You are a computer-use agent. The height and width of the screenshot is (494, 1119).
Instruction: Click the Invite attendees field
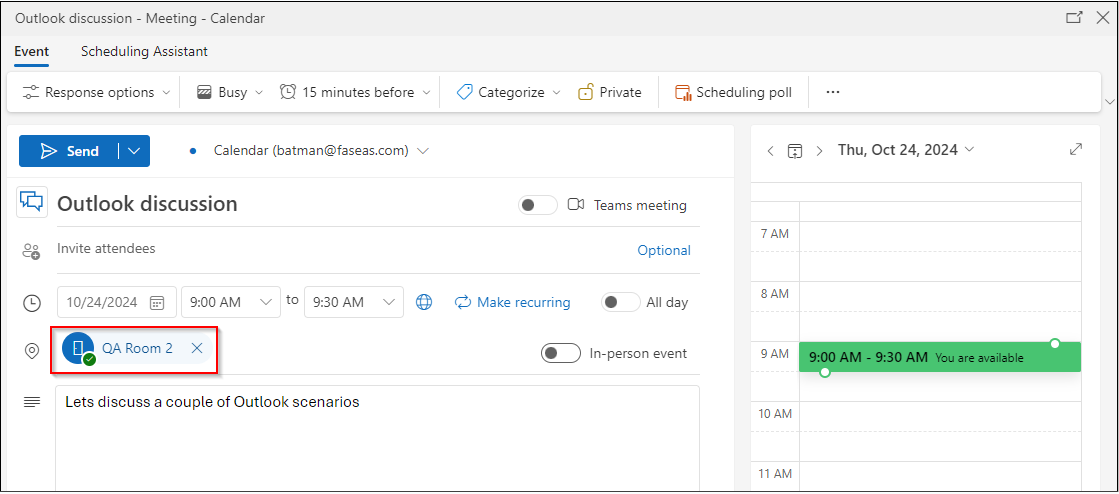click(x=343, y=249)
